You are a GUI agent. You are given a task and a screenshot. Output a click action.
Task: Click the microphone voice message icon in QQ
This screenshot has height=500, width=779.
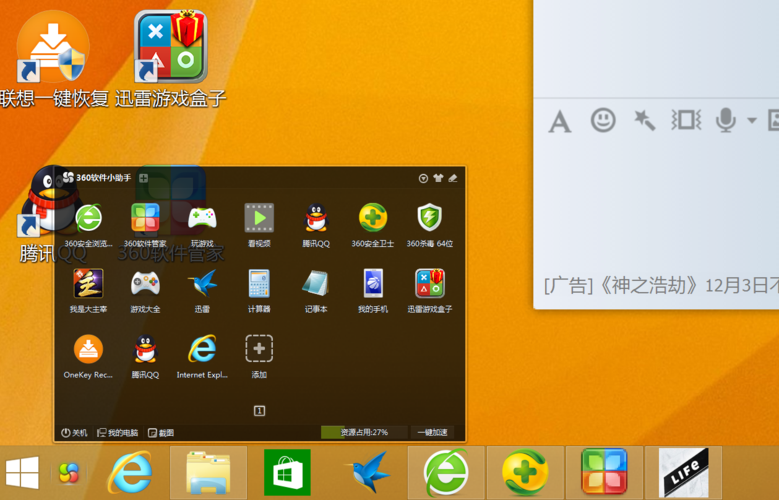[x=725, y=120]
